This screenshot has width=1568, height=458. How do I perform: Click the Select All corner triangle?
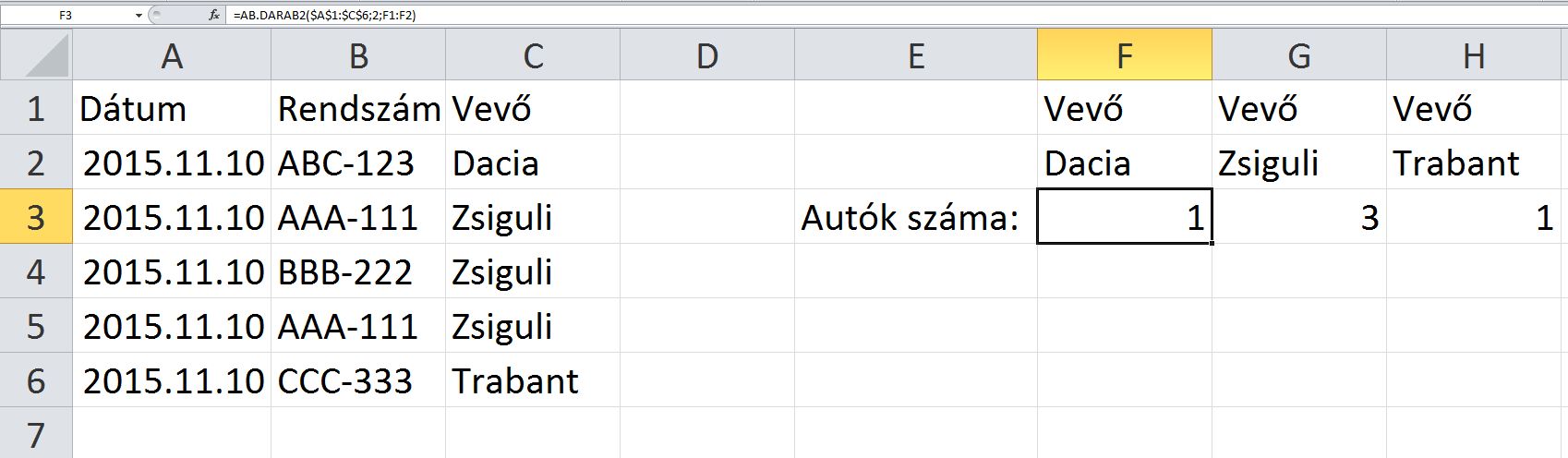pos(37,55)
